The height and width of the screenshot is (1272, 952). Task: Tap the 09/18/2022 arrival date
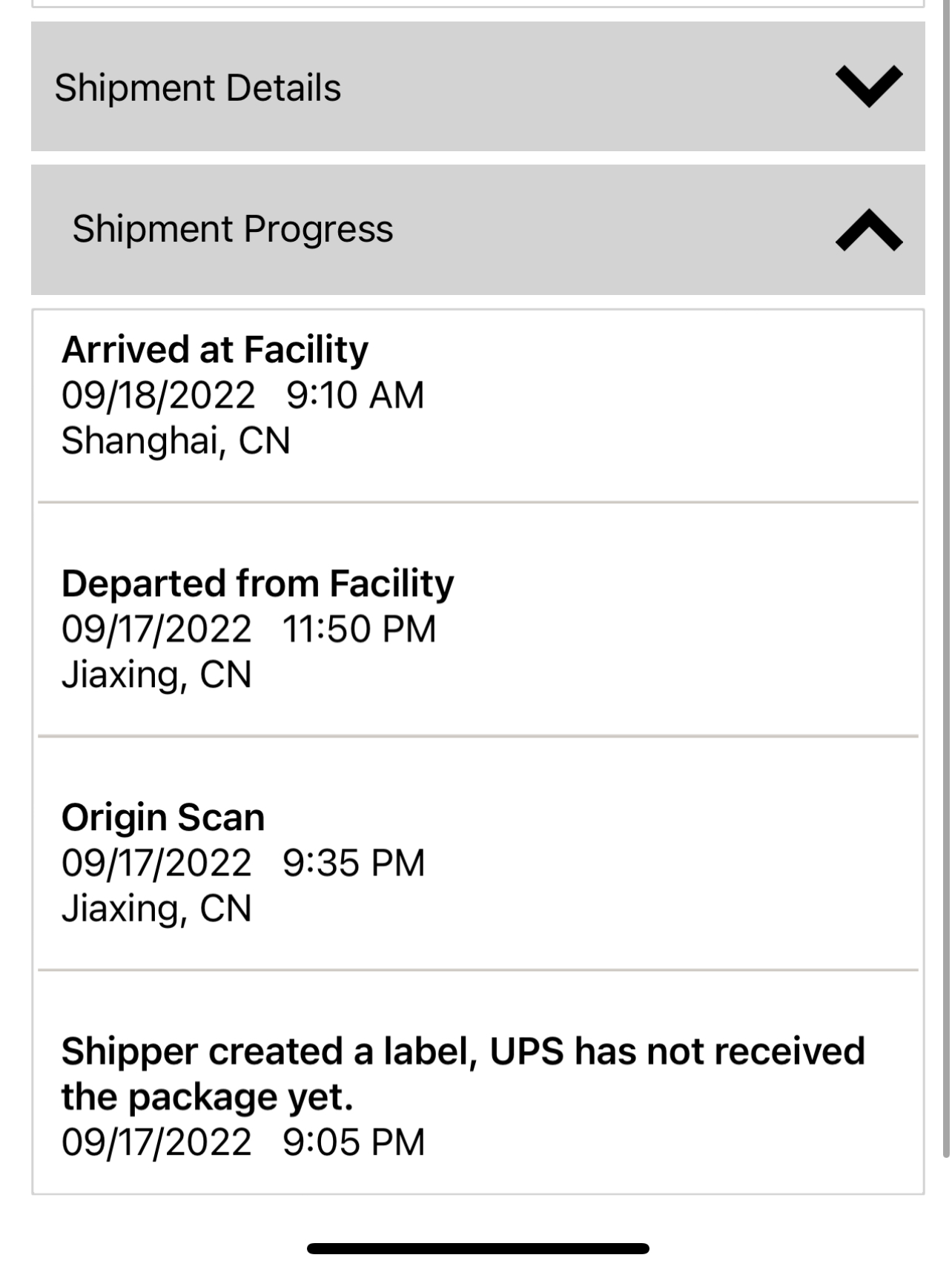click(158, 394)
